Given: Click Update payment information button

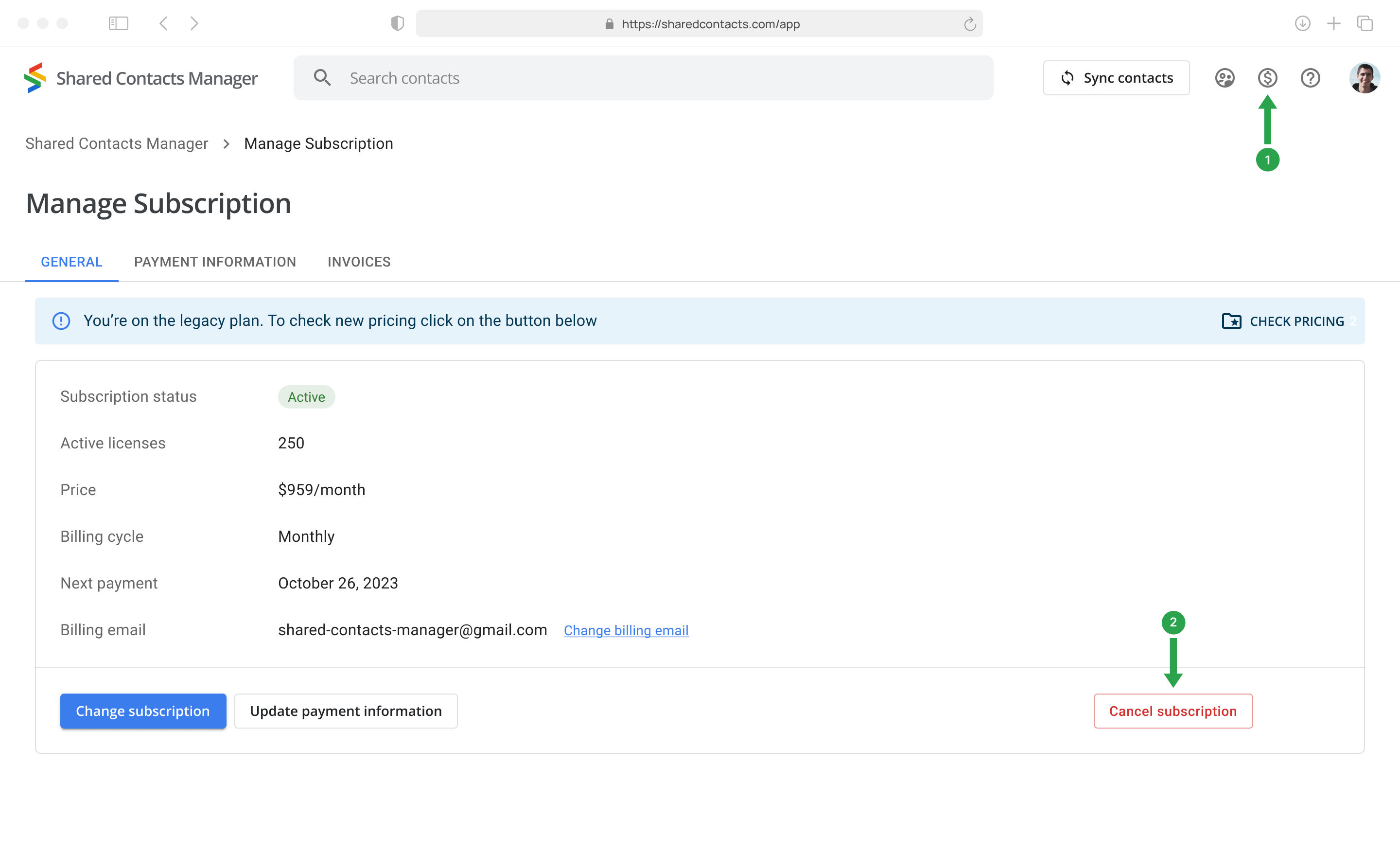Looking at the screenshot, I should pyautogui.click(x=346, y=711).
